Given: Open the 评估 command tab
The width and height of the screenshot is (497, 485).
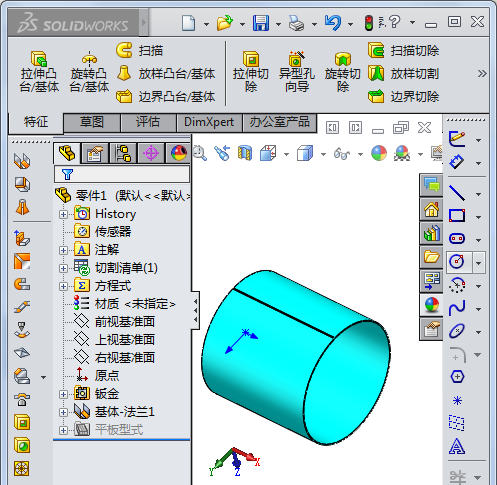Looking at the screenshot, I should click(148, 122).
